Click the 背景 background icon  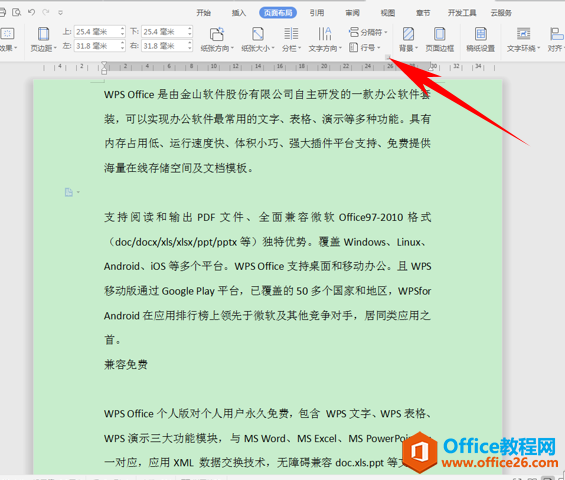coord(408,34)
